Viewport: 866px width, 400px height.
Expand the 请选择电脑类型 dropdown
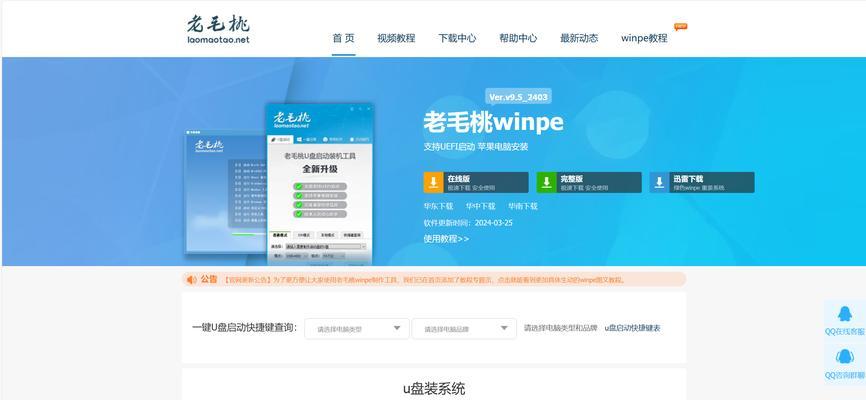click(357, 329)
